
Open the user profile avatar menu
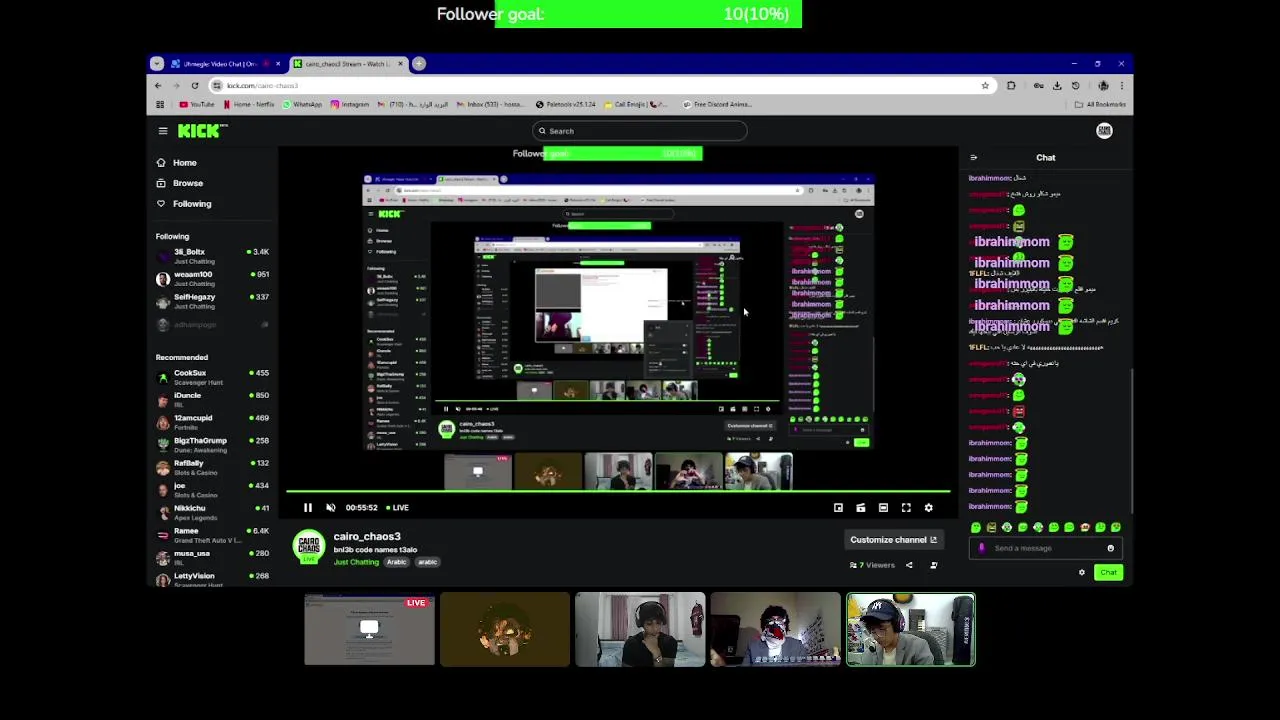(x=1104, y=131)
